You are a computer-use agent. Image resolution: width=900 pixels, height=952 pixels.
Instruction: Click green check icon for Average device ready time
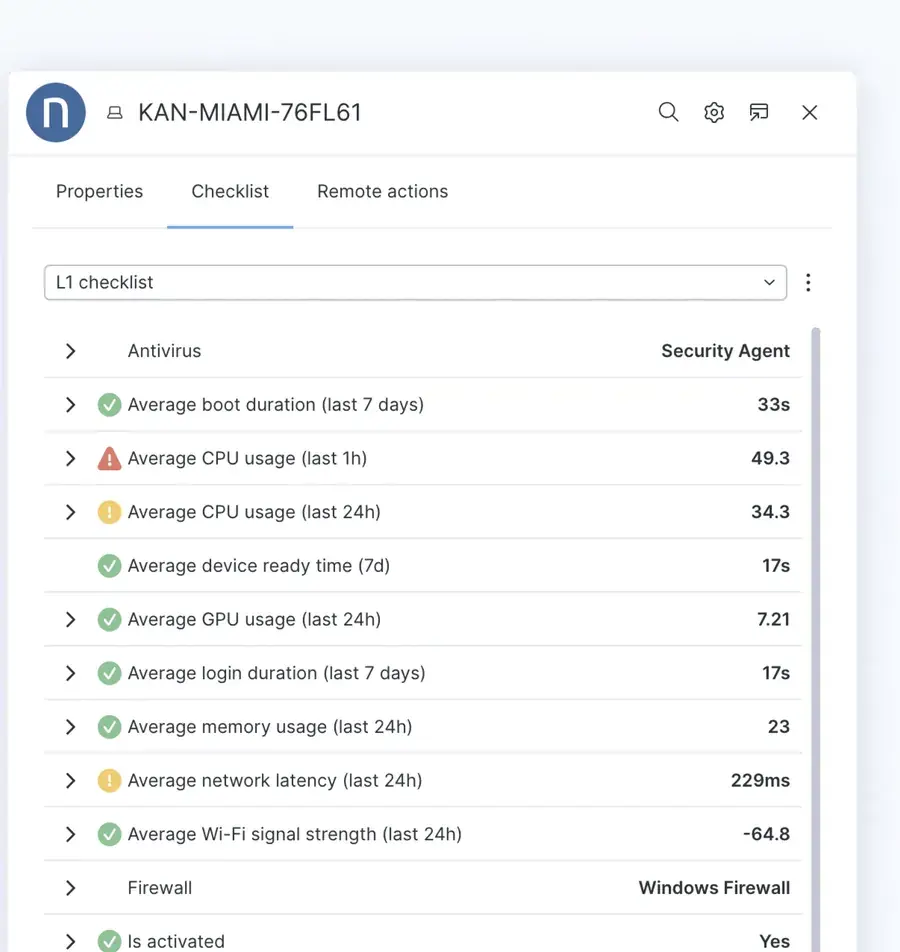(109, 566)
